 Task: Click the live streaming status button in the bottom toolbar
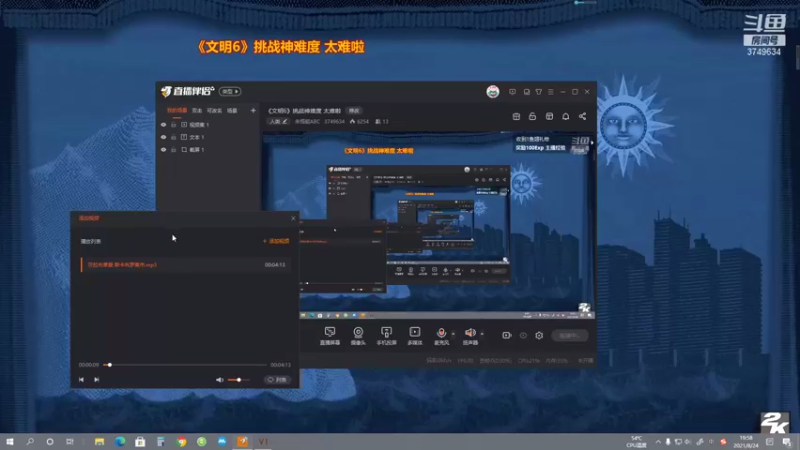[569, 335]
